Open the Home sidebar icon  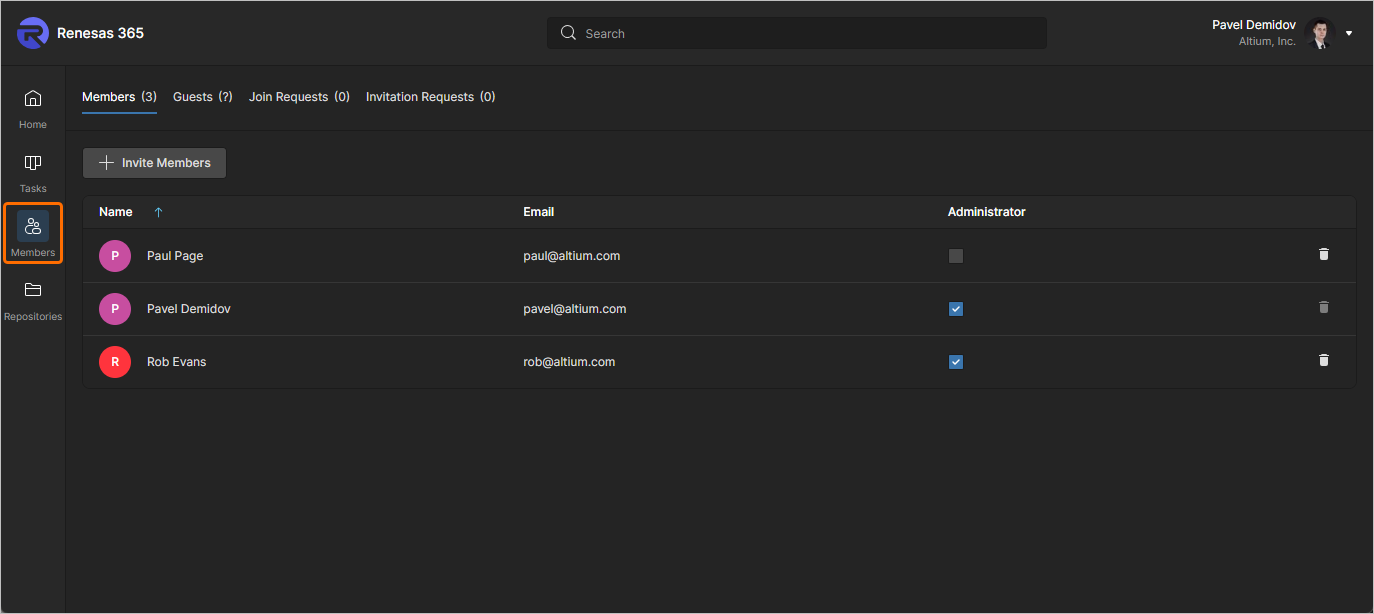33,99
